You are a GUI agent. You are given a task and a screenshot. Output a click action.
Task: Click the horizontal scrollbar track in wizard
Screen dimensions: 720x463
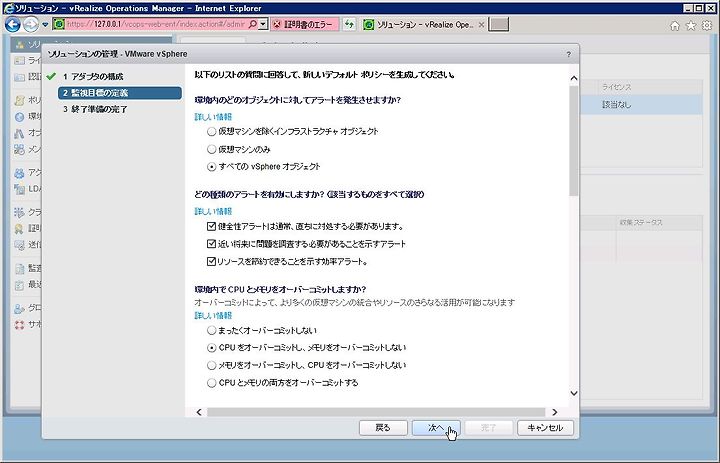[376, 412]
